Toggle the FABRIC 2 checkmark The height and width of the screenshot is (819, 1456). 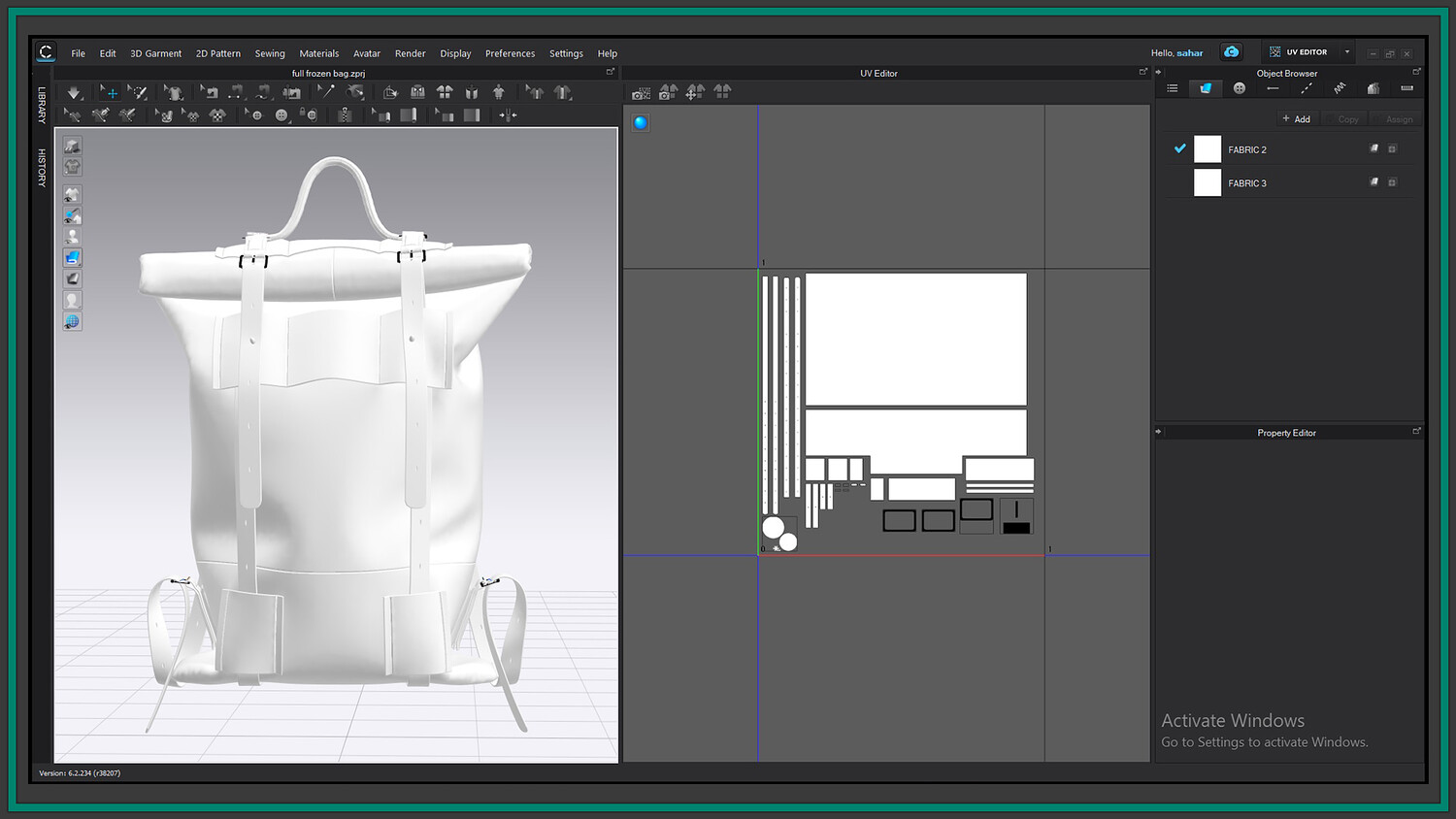tap(1179, 149)
